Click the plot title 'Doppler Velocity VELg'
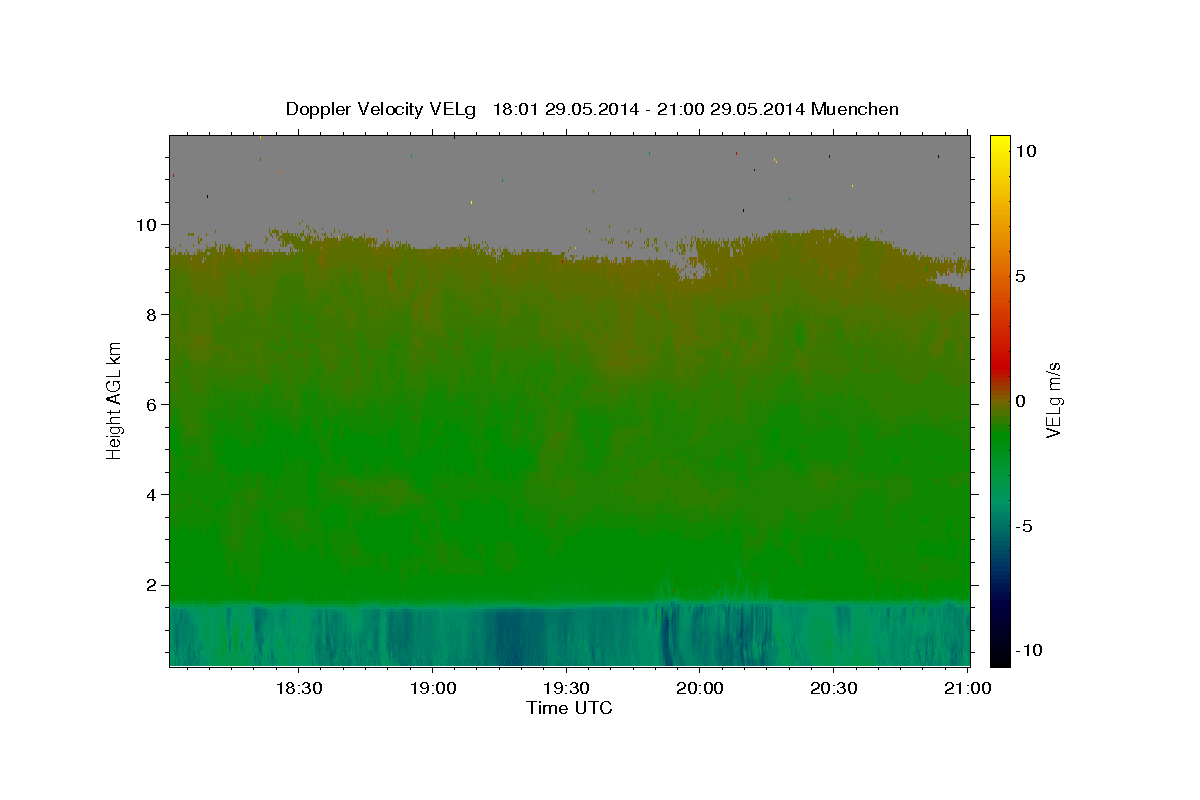Viewport: 1200px width, 800px height. pos(381,109)
